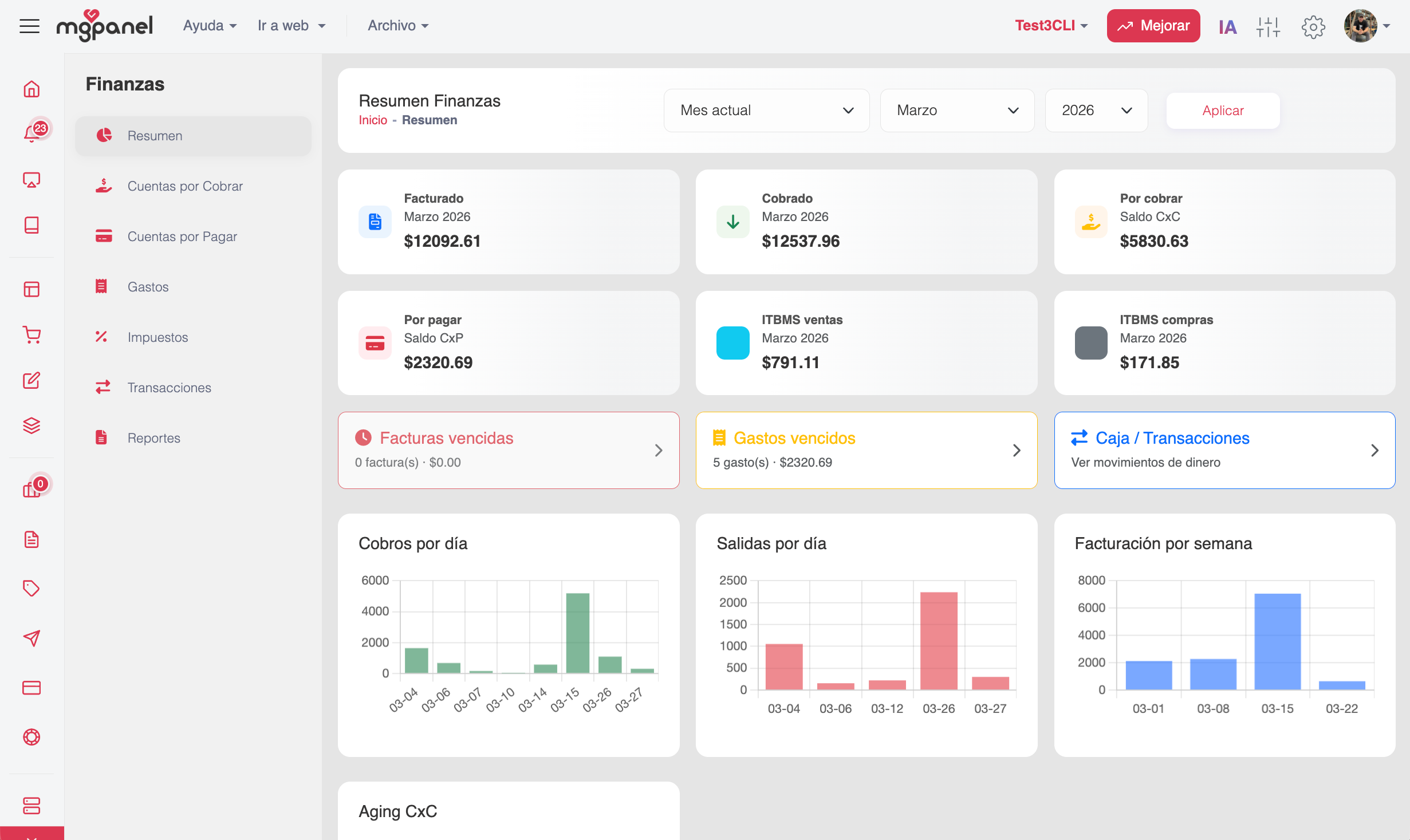This screenshot has height=840, width=1410.
Task: Click the paper plane send sidebar icon
Action: click(31, 638)
